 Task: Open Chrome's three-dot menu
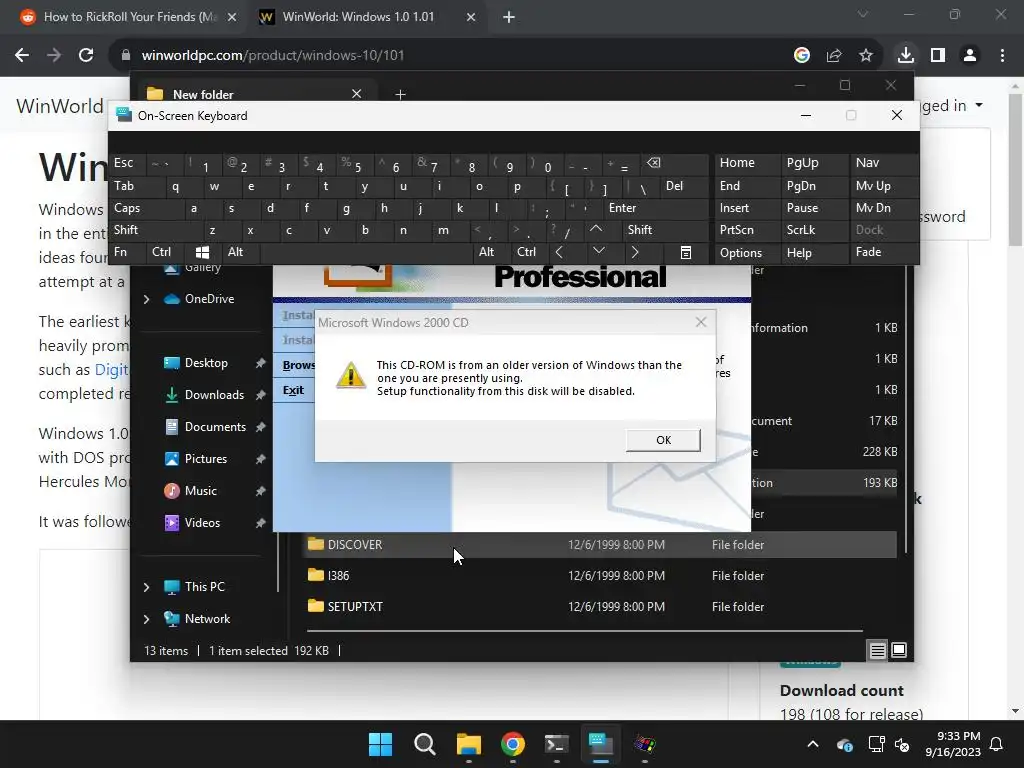click(1002, 56)
